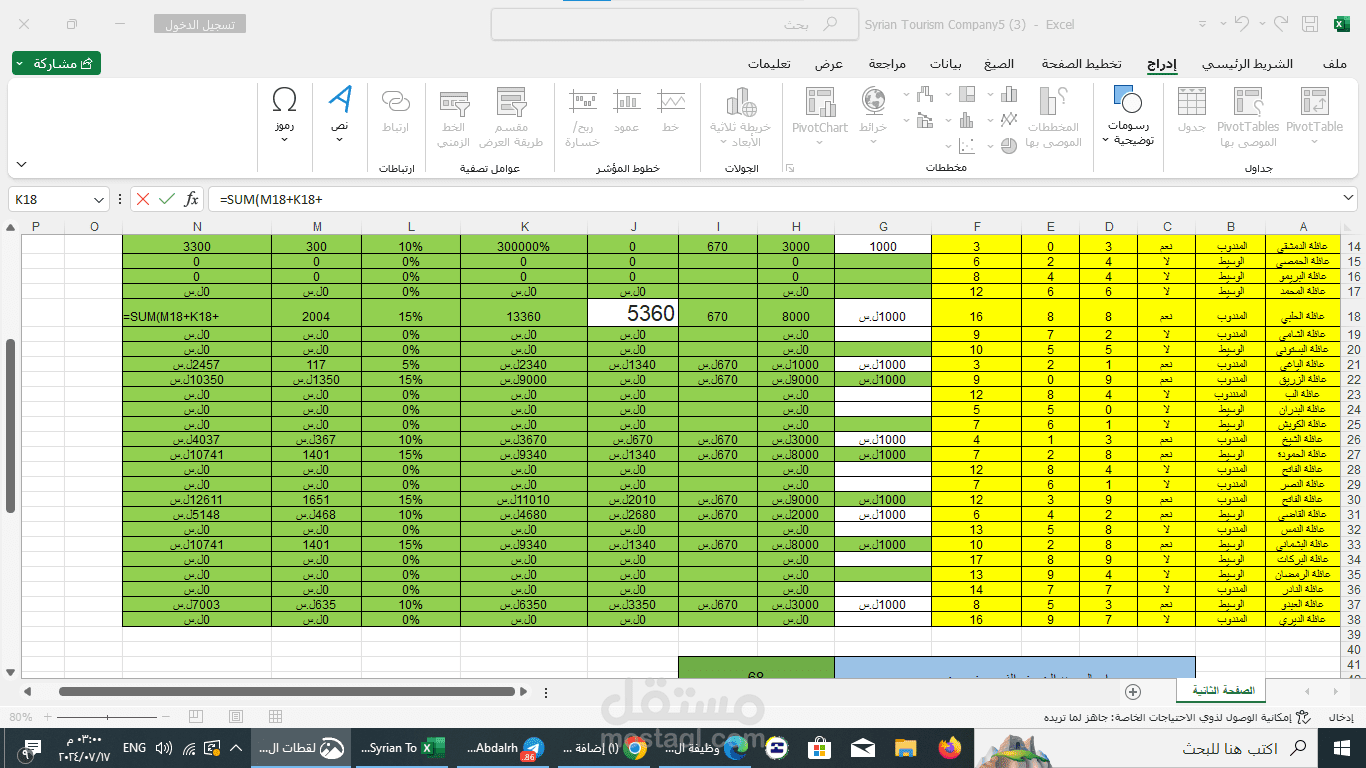Select the sheet tab الصفحة الثانية
Viewport: 1366px width, 768px height.
(x=1223, y=690)
